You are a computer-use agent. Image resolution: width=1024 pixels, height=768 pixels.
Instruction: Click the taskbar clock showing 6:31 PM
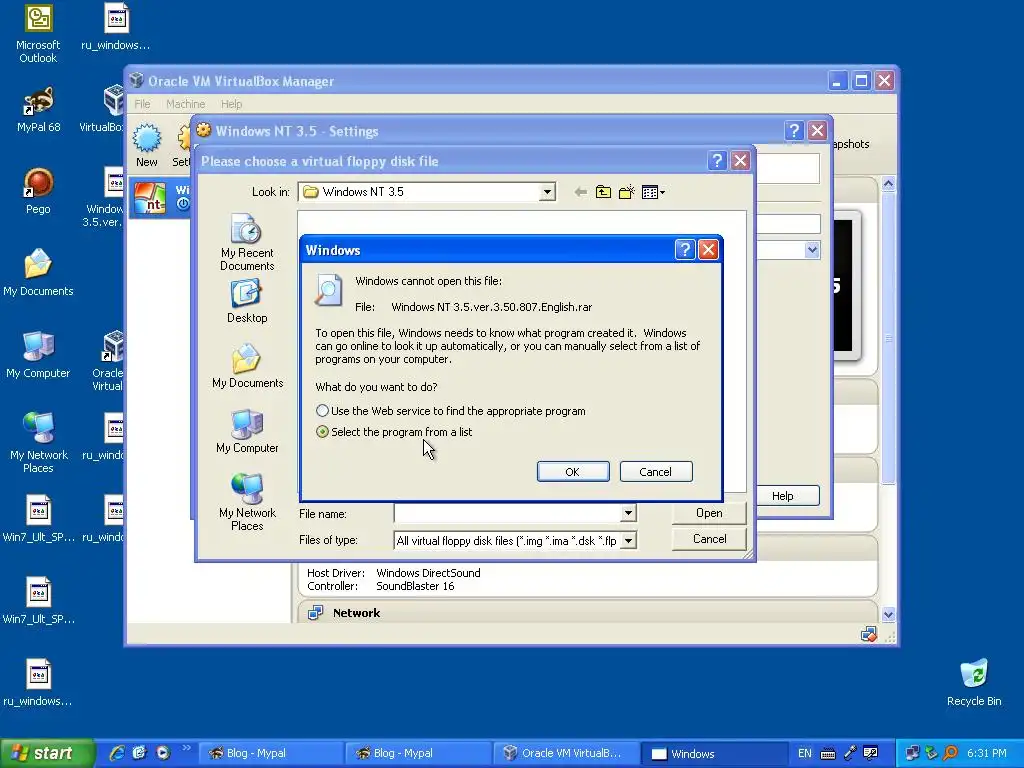[x=987, y=753]
